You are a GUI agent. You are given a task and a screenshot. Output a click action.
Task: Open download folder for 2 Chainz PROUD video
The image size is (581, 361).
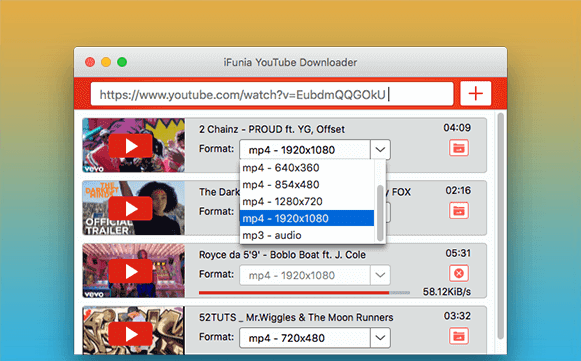coord(459,148)
